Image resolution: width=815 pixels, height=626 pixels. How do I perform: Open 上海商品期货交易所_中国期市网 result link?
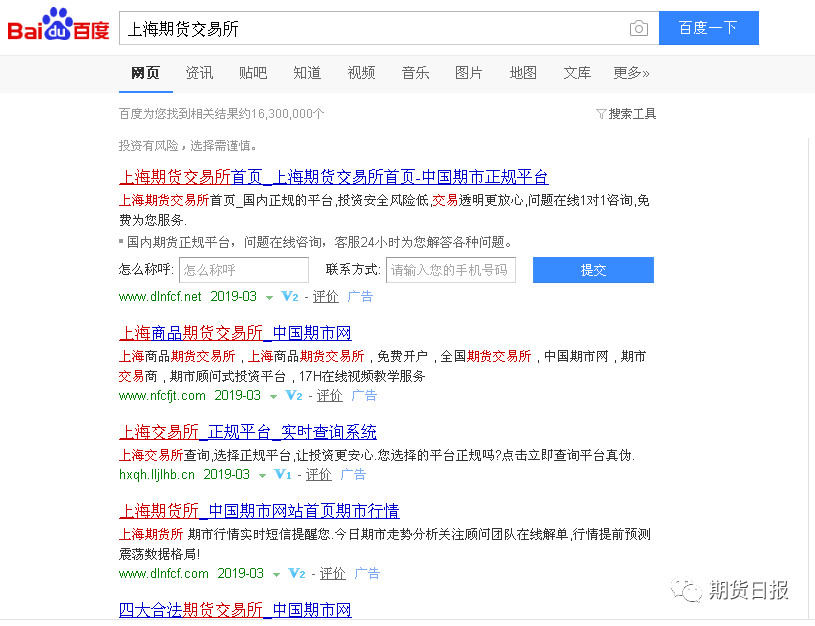click(235, 333)
